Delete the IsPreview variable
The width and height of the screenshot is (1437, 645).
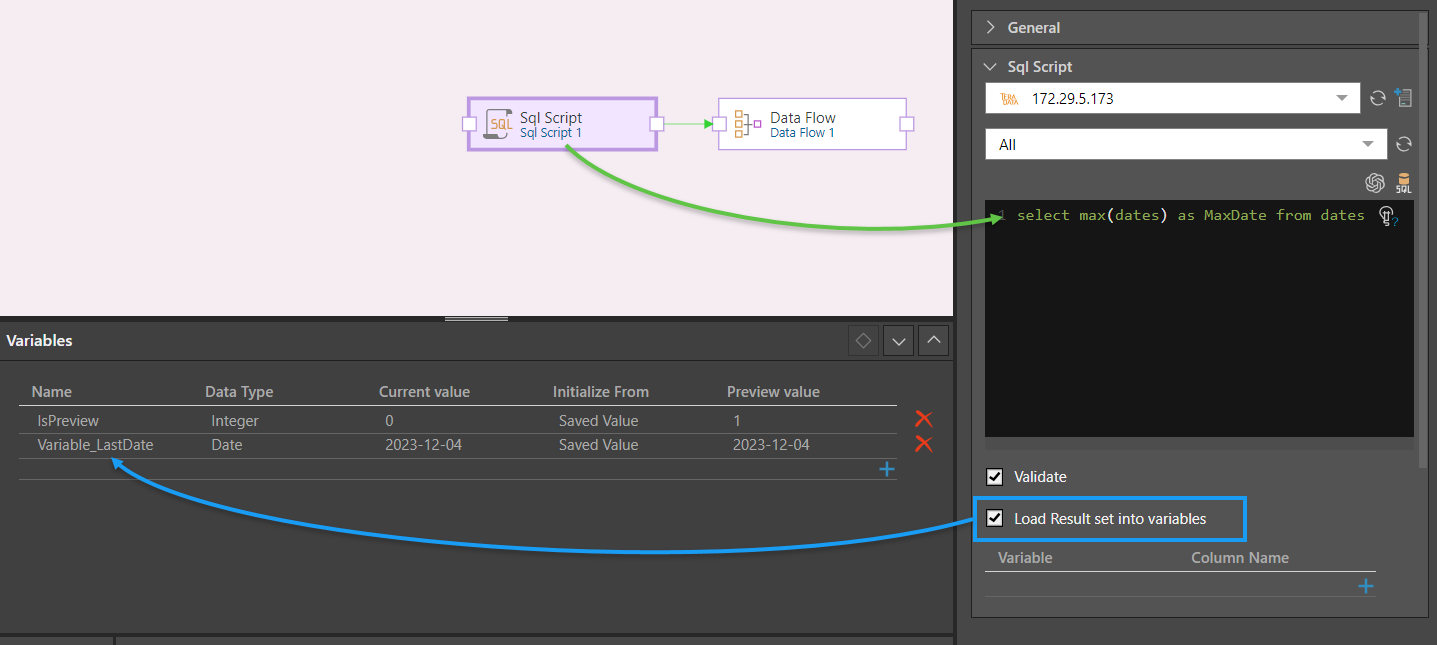coord(924,420)
